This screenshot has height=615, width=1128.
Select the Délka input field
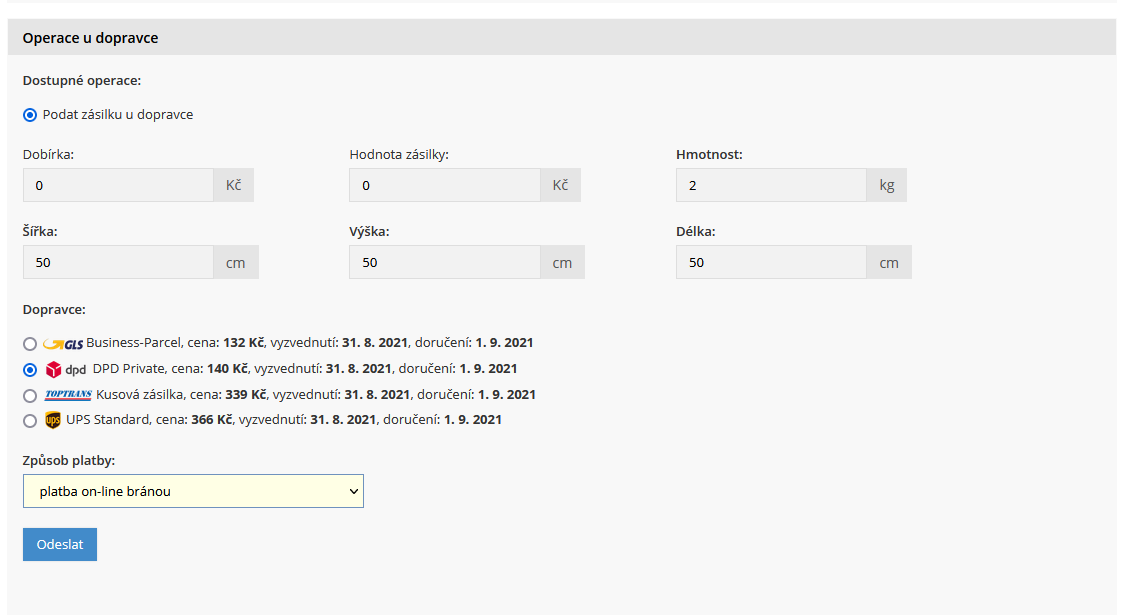[x=771, y=262]
